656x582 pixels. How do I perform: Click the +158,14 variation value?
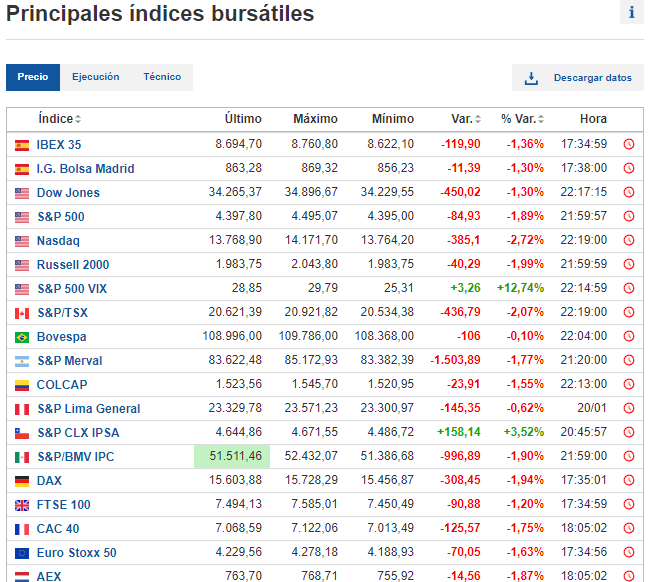[x=459, y=432]
